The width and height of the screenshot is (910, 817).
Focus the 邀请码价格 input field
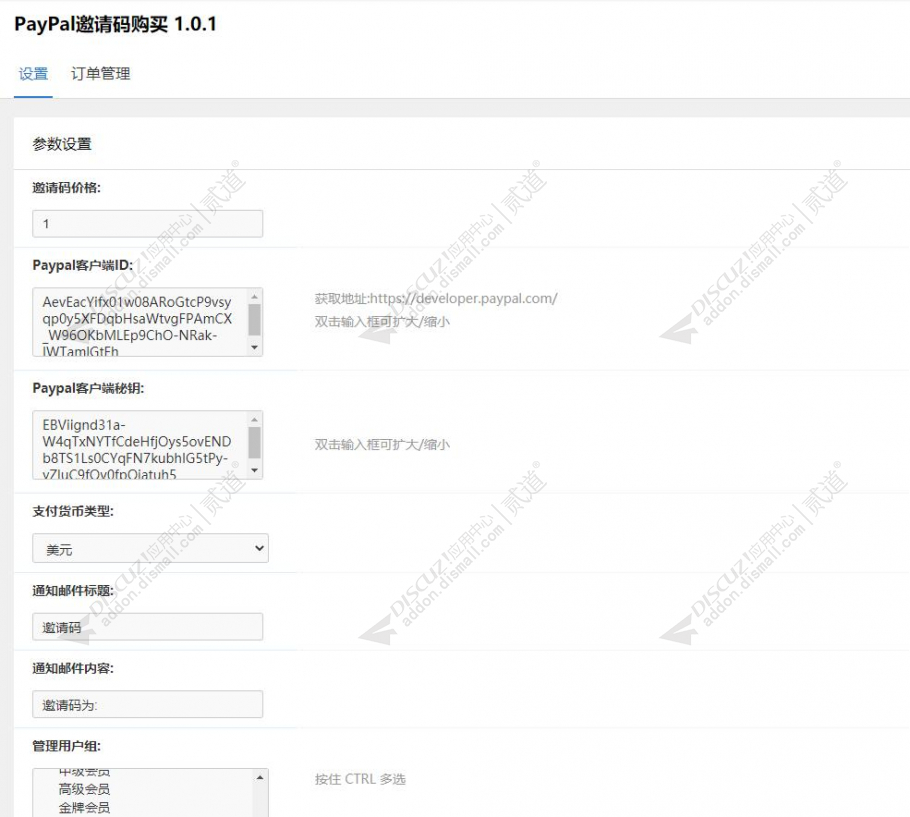click(147, 223)
